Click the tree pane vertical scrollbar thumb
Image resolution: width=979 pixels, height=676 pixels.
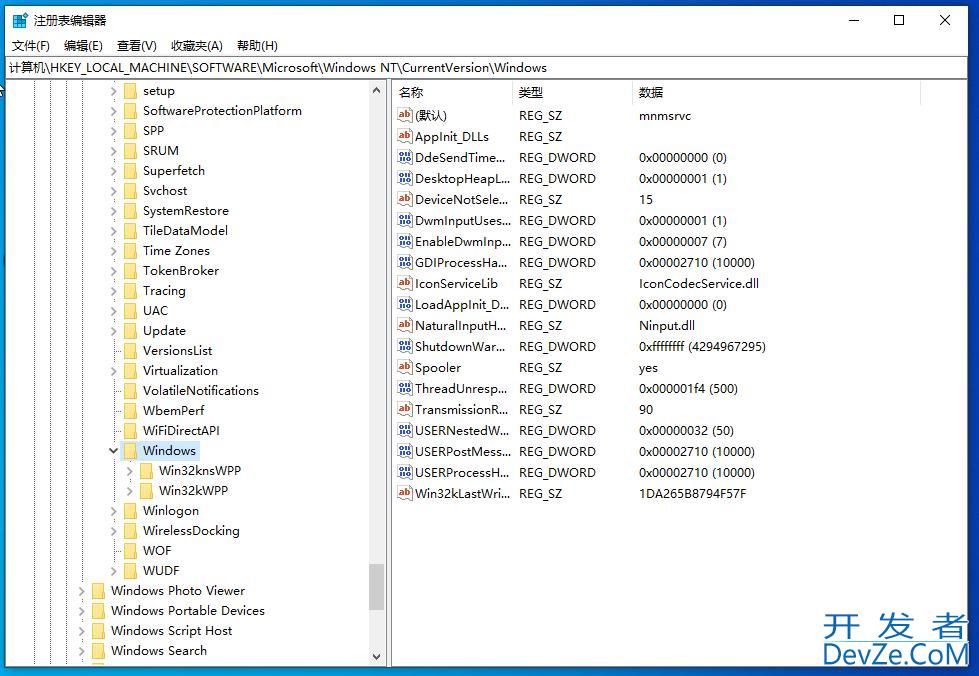[376, 587]
